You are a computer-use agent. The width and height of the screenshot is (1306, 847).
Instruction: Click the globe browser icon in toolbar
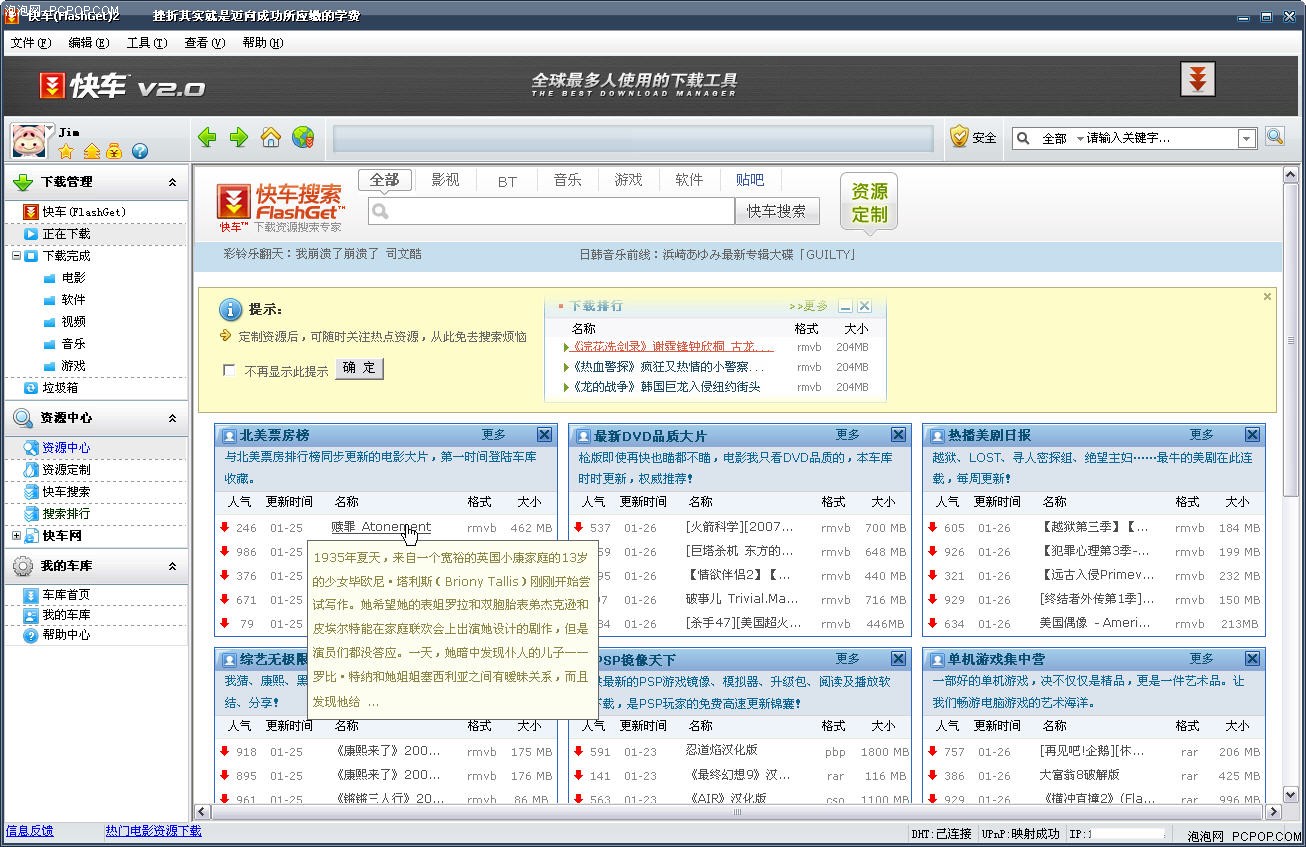pyautogui.click(x=303, y=137)
